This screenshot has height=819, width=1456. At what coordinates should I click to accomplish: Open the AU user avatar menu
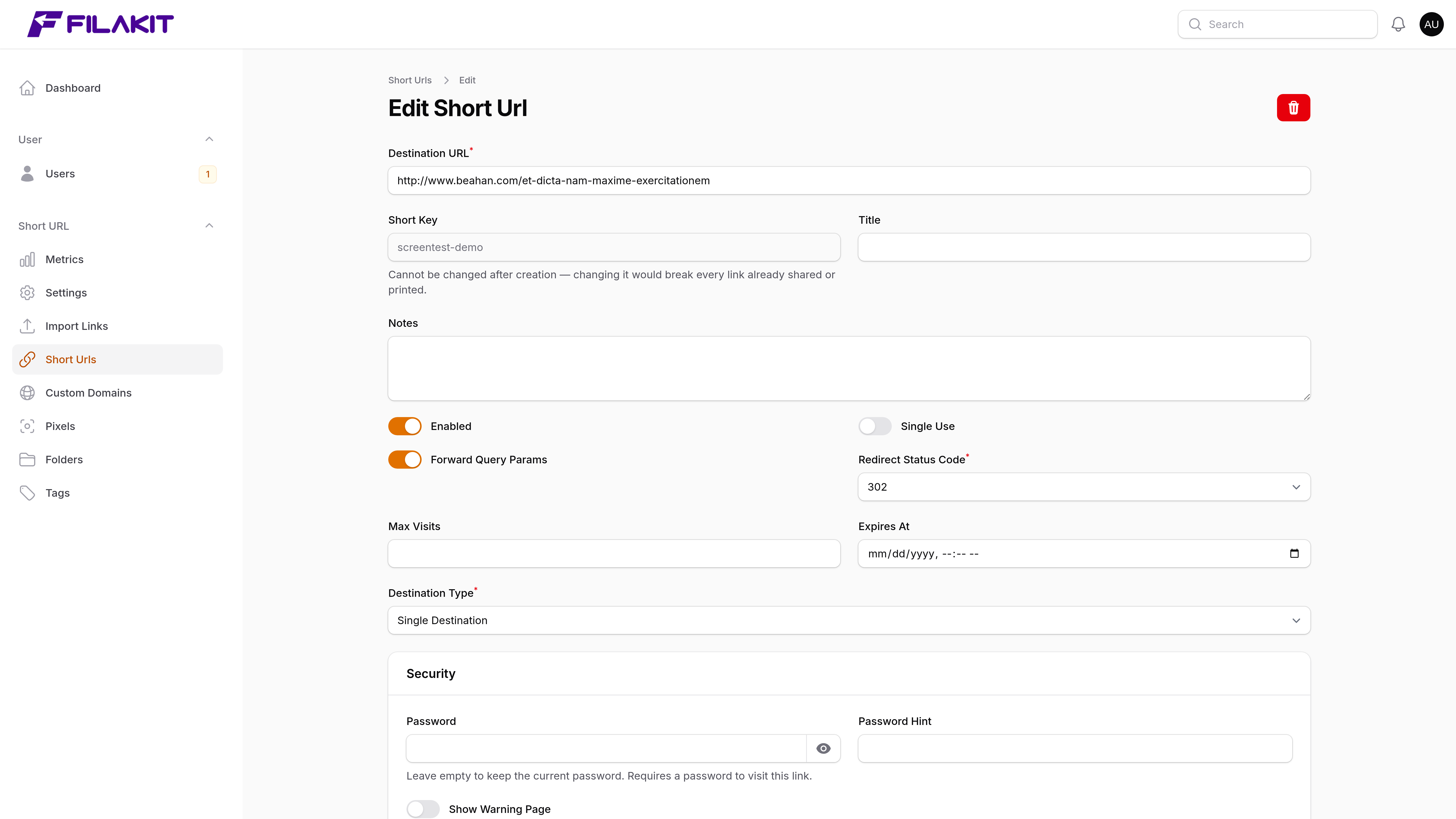(1431, 24)
